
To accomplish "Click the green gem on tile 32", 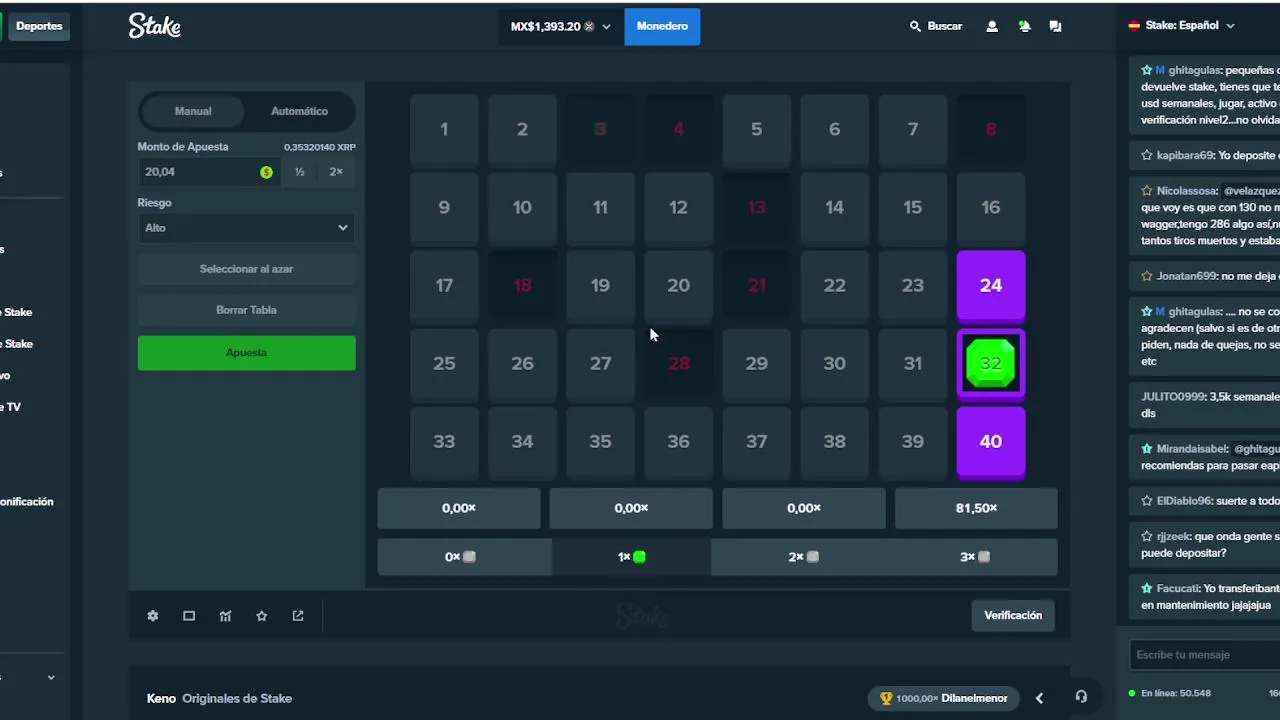I will tap(991, 363).
